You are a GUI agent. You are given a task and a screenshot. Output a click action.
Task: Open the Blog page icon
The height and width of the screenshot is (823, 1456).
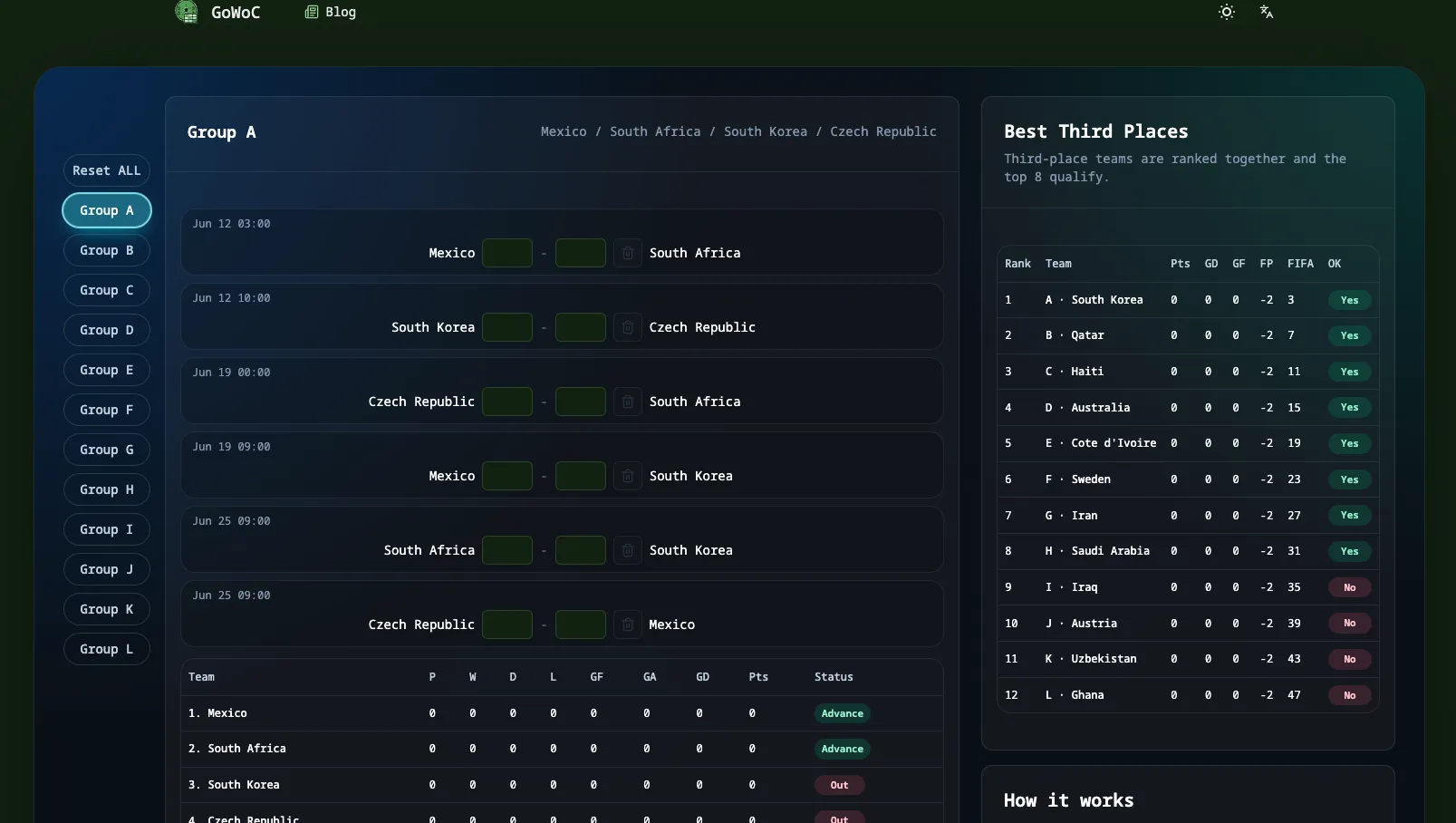point(312,12)
